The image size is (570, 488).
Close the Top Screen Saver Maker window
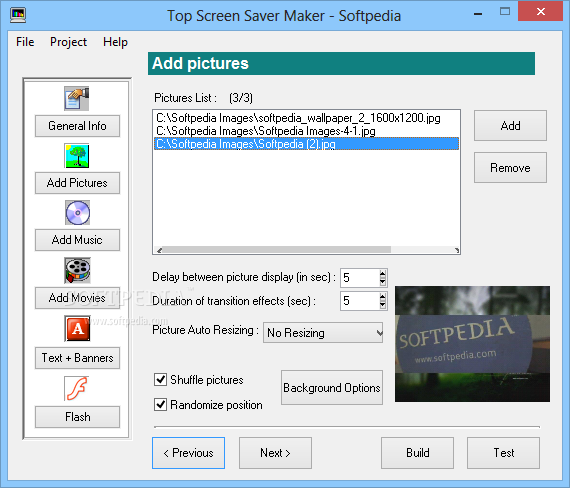tap(541, 12)
